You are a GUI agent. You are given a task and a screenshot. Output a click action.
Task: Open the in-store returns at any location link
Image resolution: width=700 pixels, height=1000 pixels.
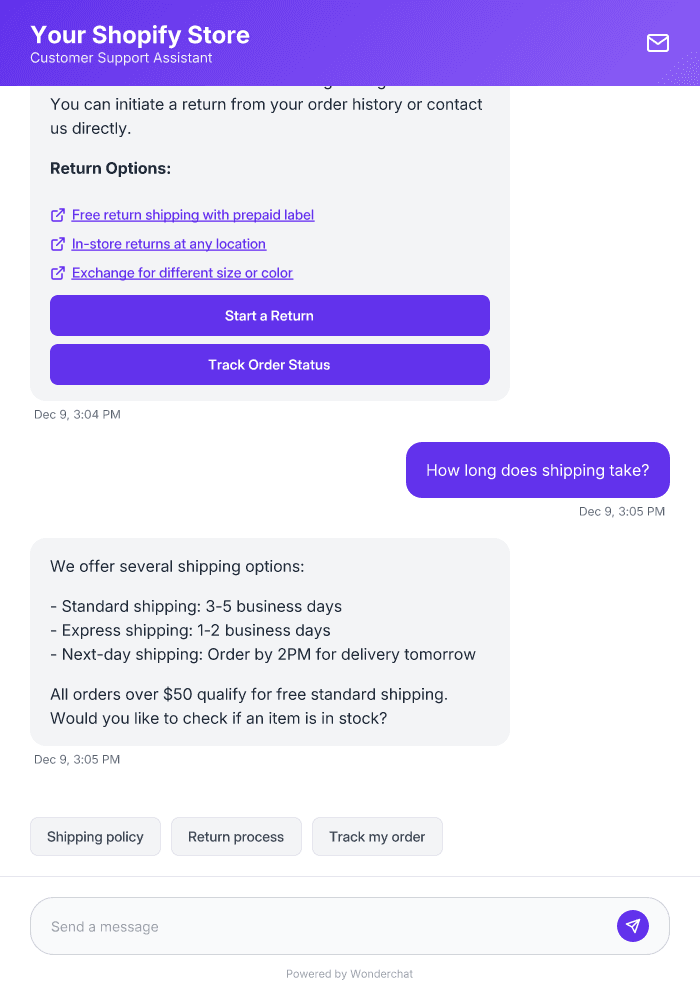pos(168,244)
